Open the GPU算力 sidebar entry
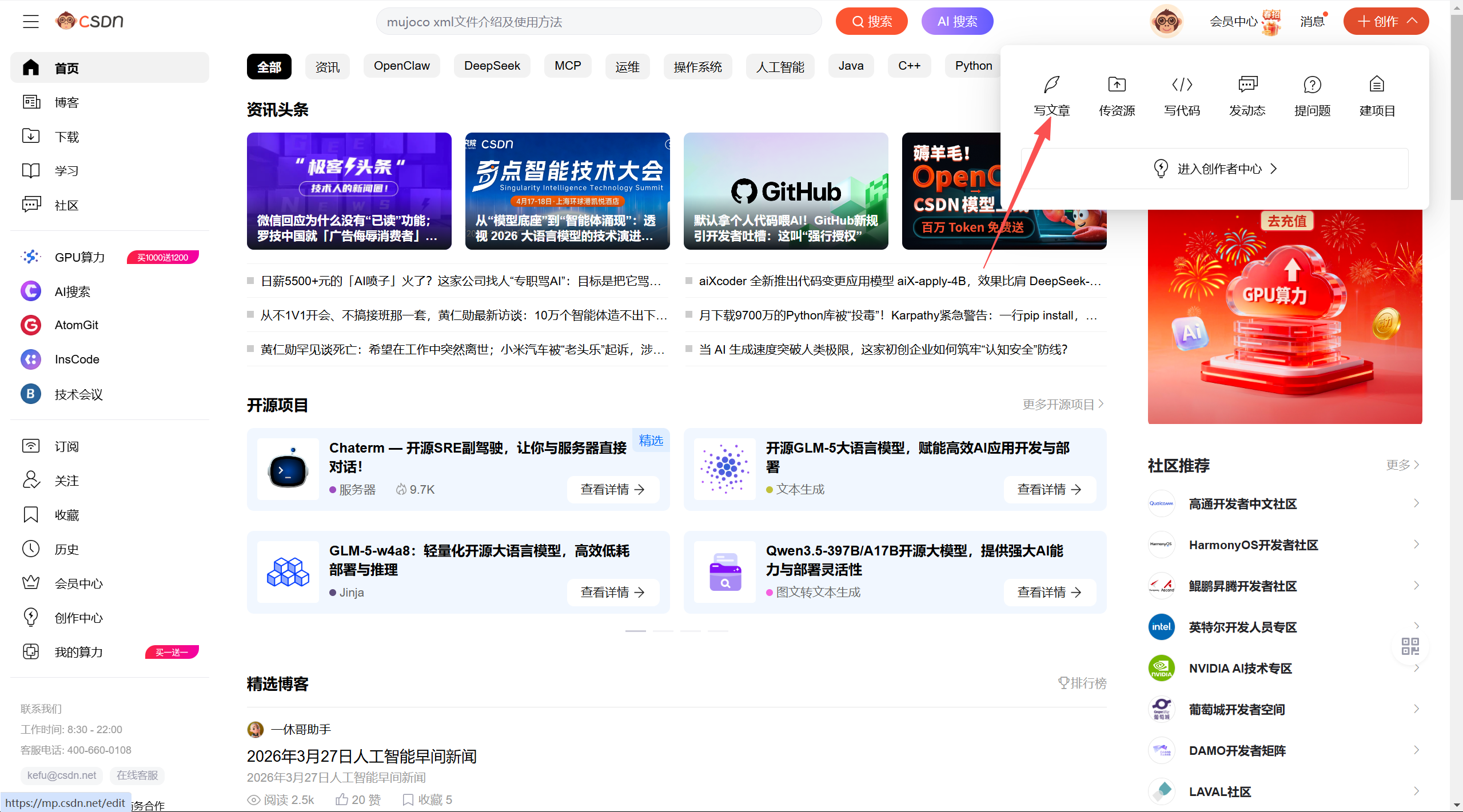The height and width of the screenshot is (812, 1463). 80,257
